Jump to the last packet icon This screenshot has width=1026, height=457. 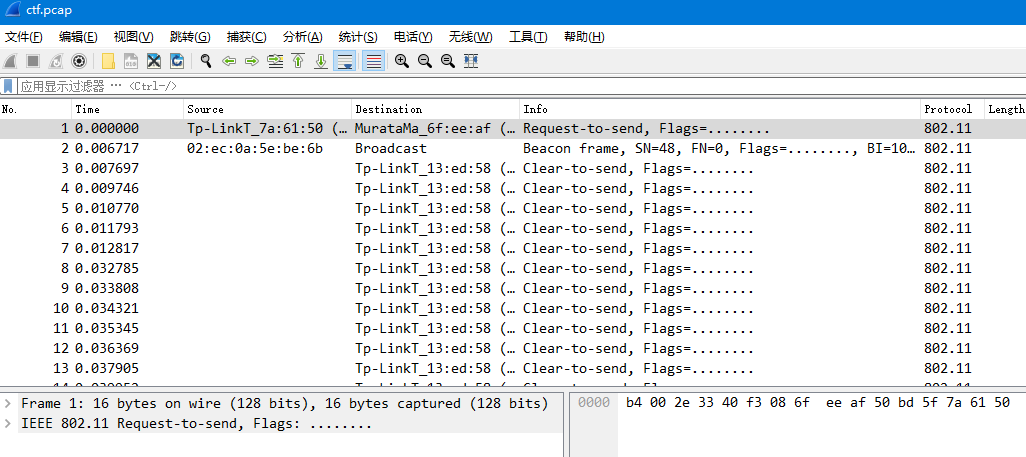(321, 61)
